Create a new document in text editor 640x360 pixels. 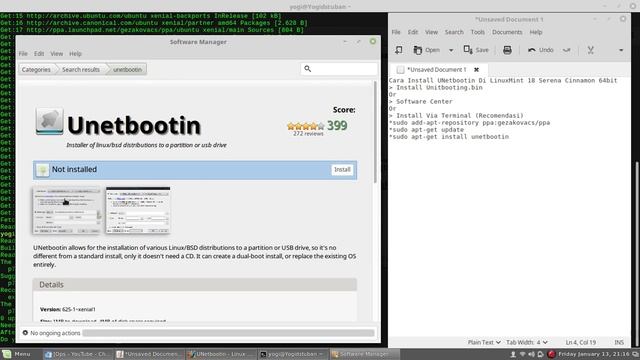(x=398, y=50)
